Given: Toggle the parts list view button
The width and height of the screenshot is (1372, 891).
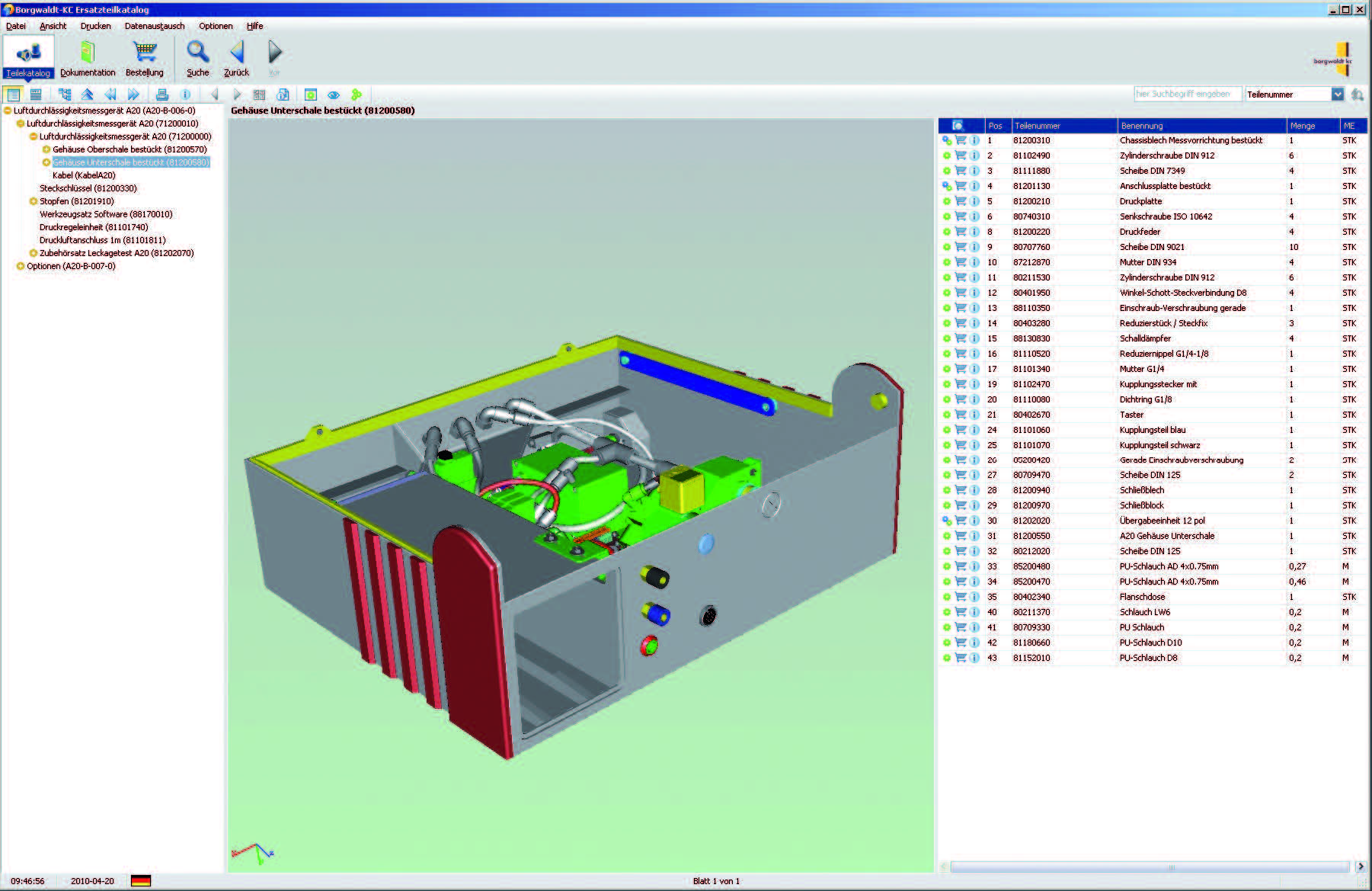Looking at the screenshot, I should 13,95.
